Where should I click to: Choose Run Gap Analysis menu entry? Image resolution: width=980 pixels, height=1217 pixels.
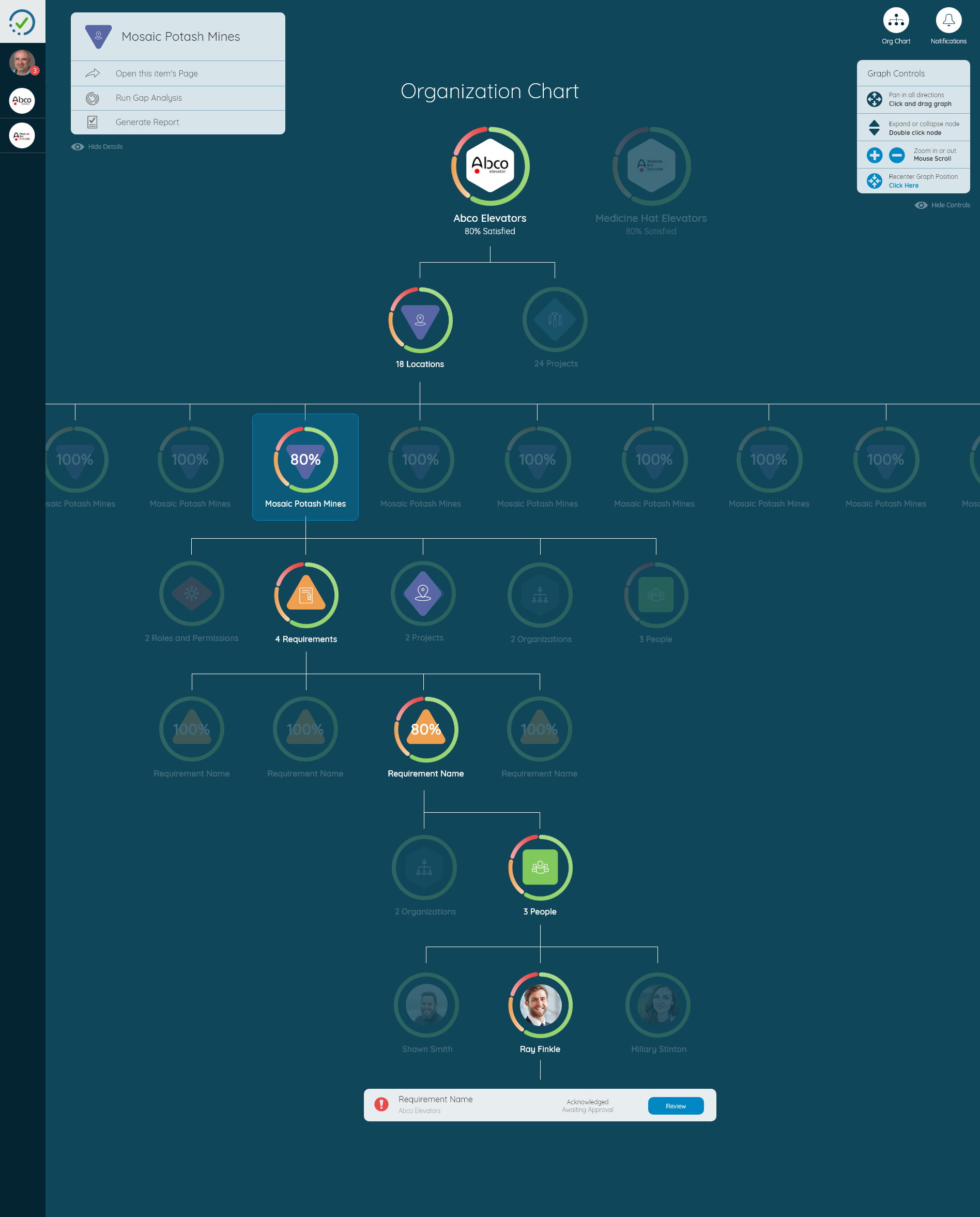(x=178, y=98)
